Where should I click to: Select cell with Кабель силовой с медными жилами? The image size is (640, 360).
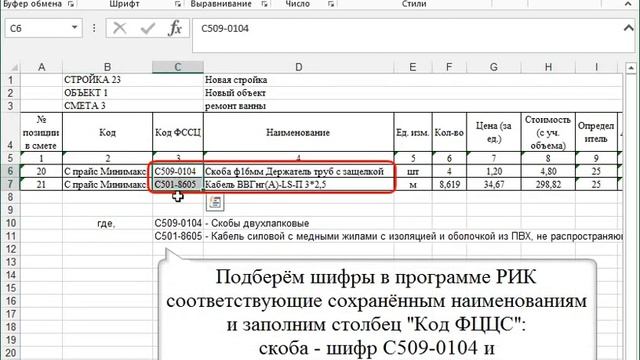tap(299, 236)
